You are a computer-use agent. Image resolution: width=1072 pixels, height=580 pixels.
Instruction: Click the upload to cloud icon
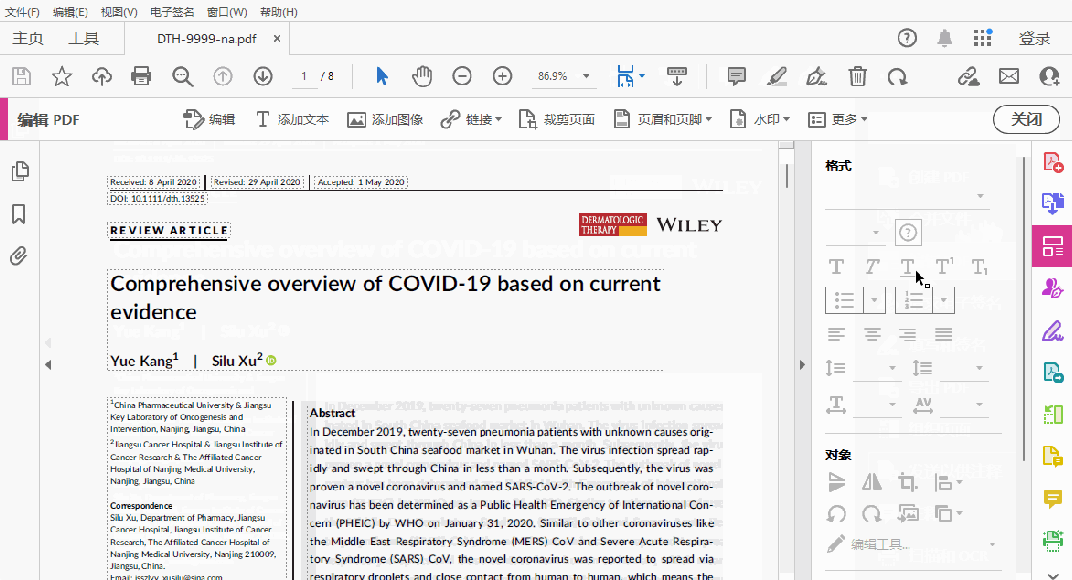(102, 76)
